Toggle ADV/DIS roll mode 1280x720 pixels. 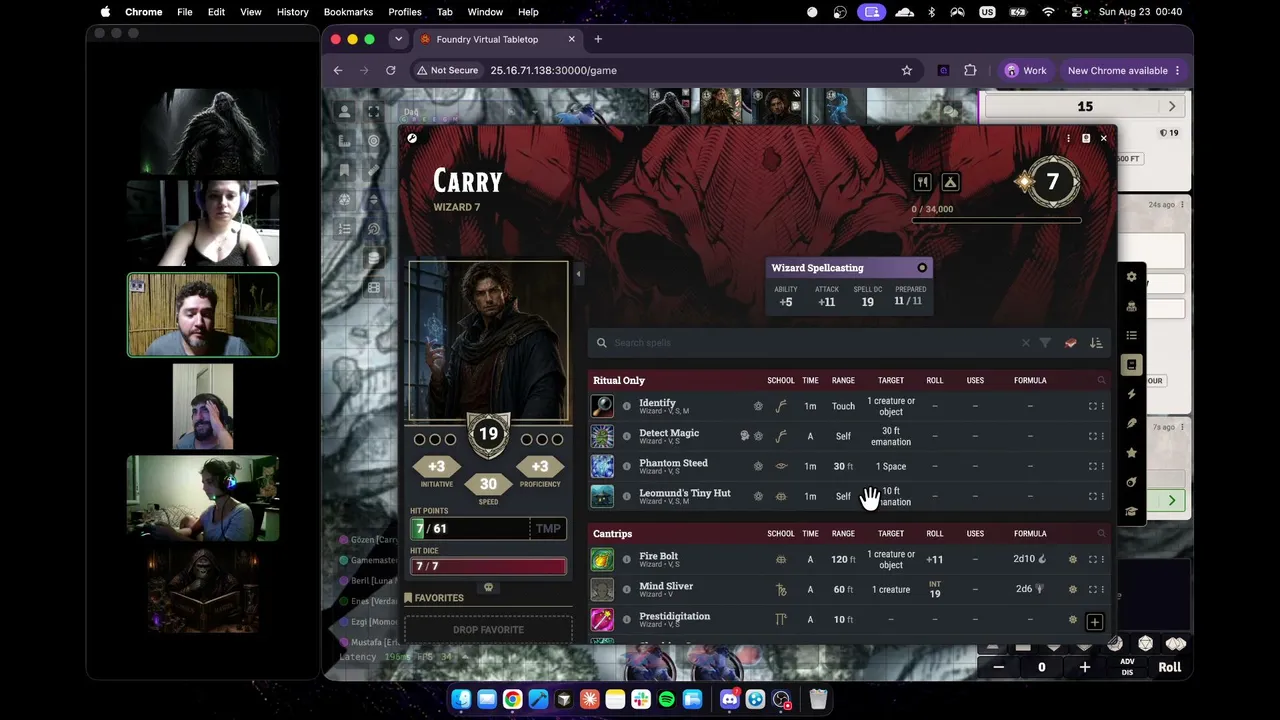[1127, 667]
